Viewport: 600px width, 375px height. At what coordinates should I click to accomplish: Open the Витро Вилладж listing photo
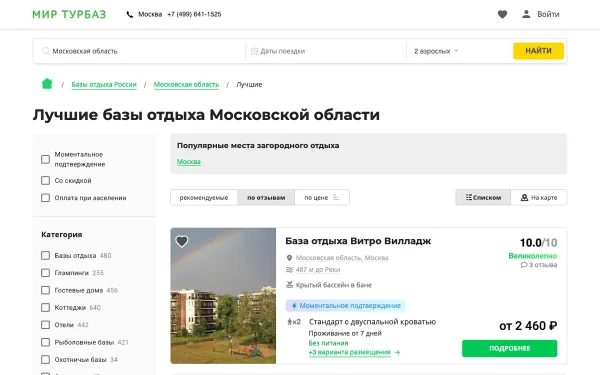point(223,295)
